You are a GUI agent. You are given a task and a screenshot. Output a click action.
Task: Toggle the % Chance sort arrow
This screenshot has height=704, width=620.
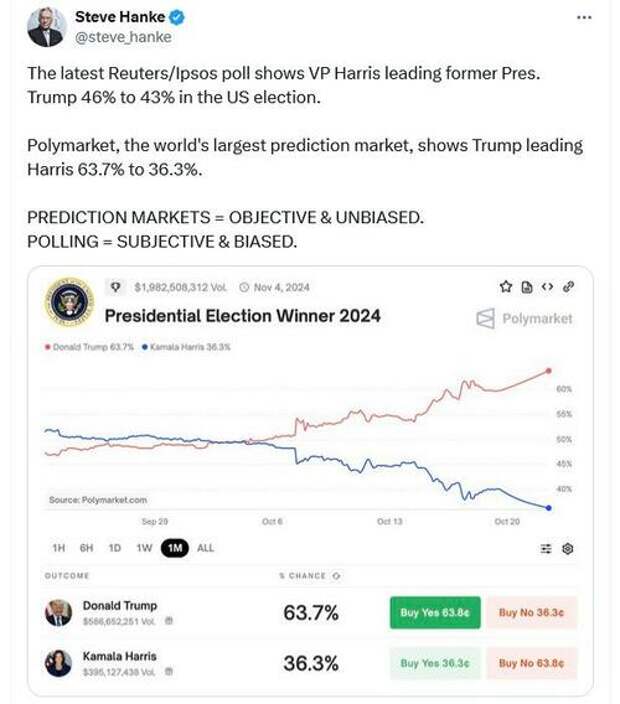(x=336, y=576)
